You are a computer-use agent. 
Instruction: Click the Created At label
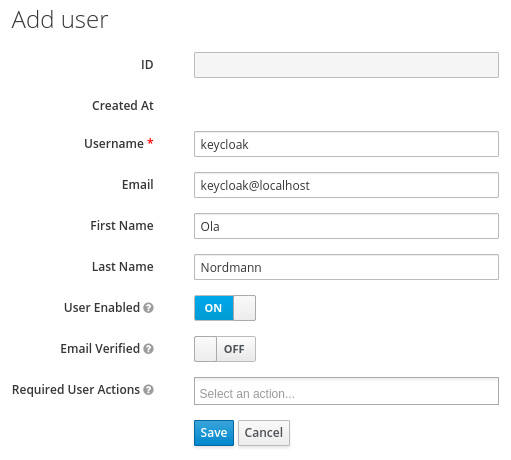pos(123,106)
